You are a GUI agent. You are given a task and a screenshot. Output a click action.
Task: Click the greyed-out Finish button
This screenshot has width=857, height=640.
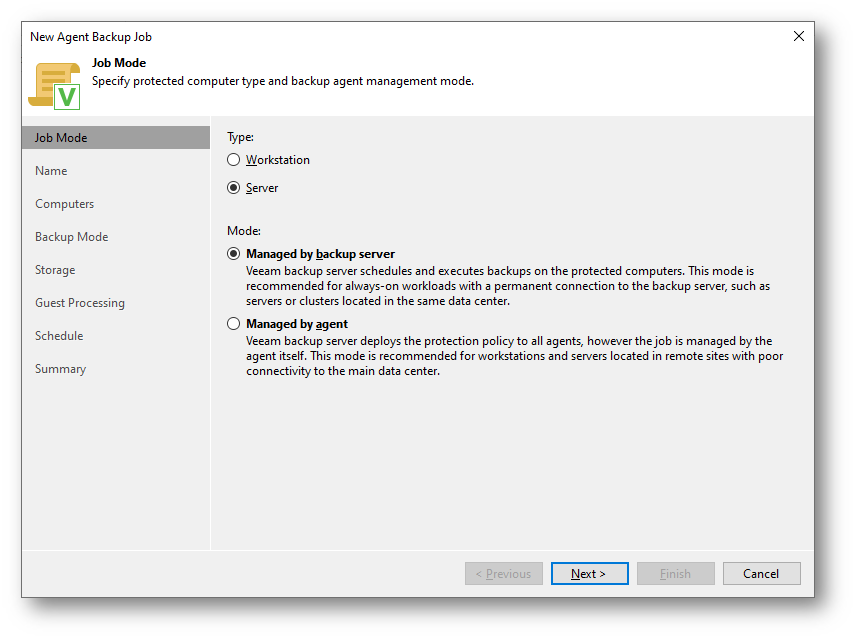point(675,574)
